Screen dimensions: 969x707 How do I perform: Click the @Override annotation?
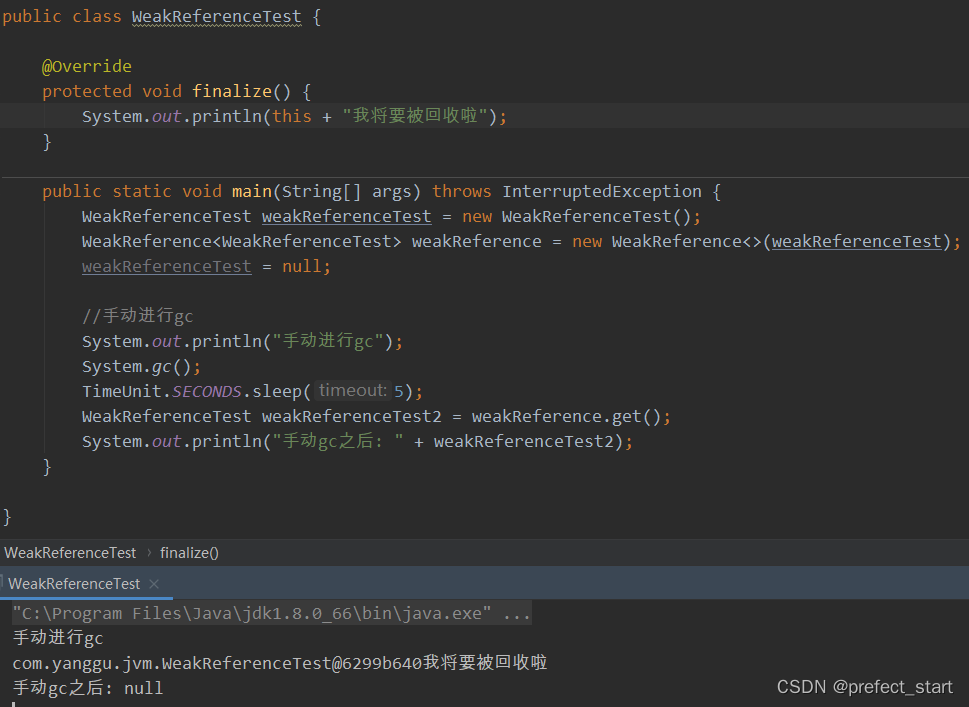pyautogui.click(x=87, y=66)
